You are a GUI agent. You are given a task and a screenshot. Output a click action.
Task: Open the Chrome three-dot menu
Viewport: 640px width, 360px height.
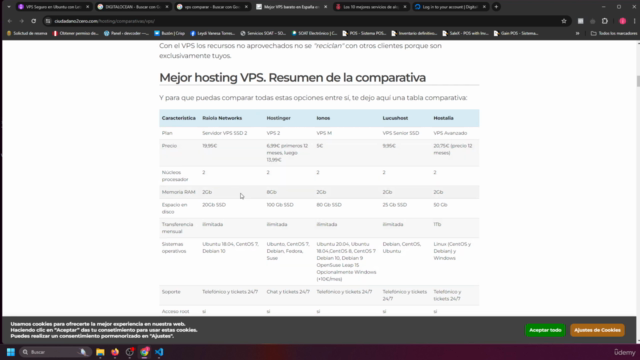[634, 21]
